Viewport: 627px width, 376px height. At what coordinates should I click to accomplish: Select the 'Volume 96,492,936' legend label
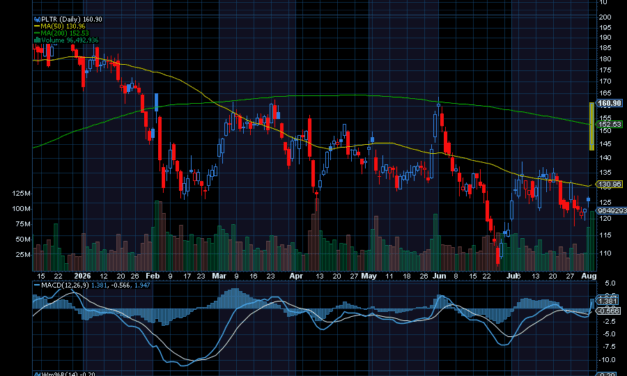[x=70, y=40]
